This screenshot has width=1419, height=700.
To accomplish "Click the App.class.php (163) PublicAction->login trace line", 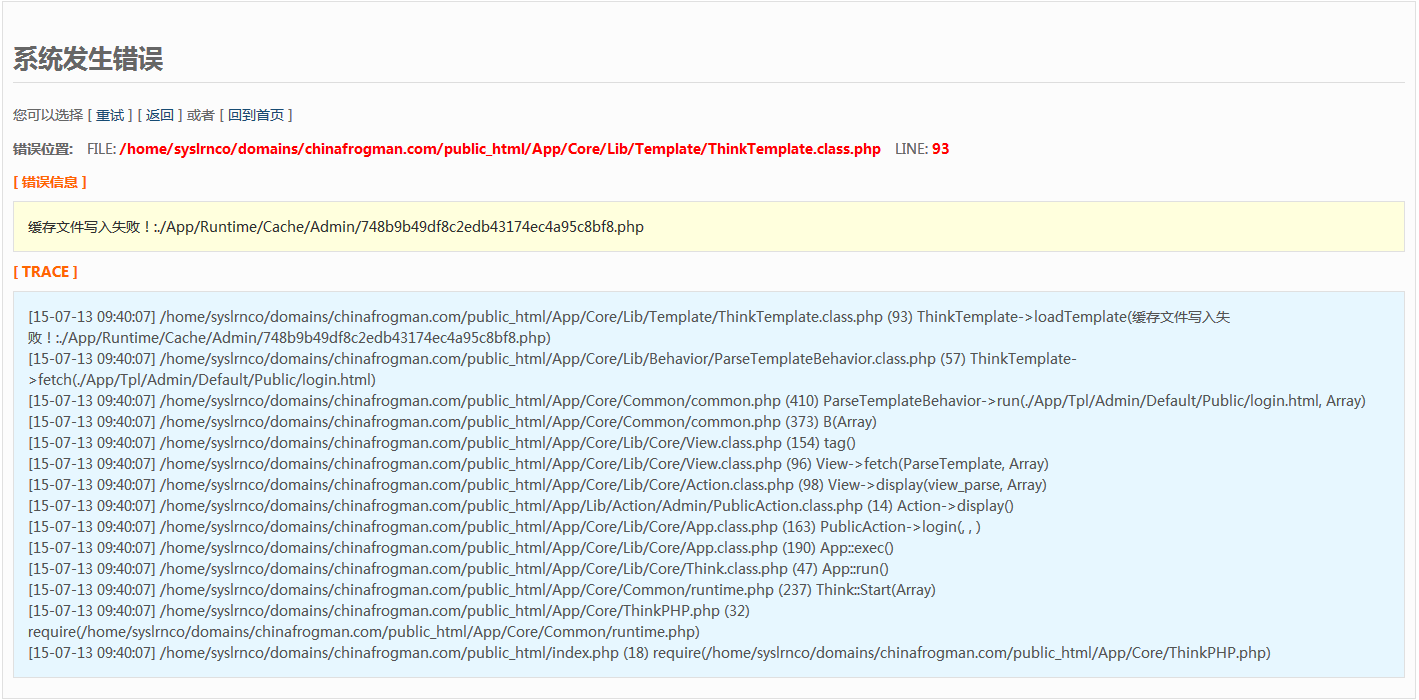I will click(504, 527).
